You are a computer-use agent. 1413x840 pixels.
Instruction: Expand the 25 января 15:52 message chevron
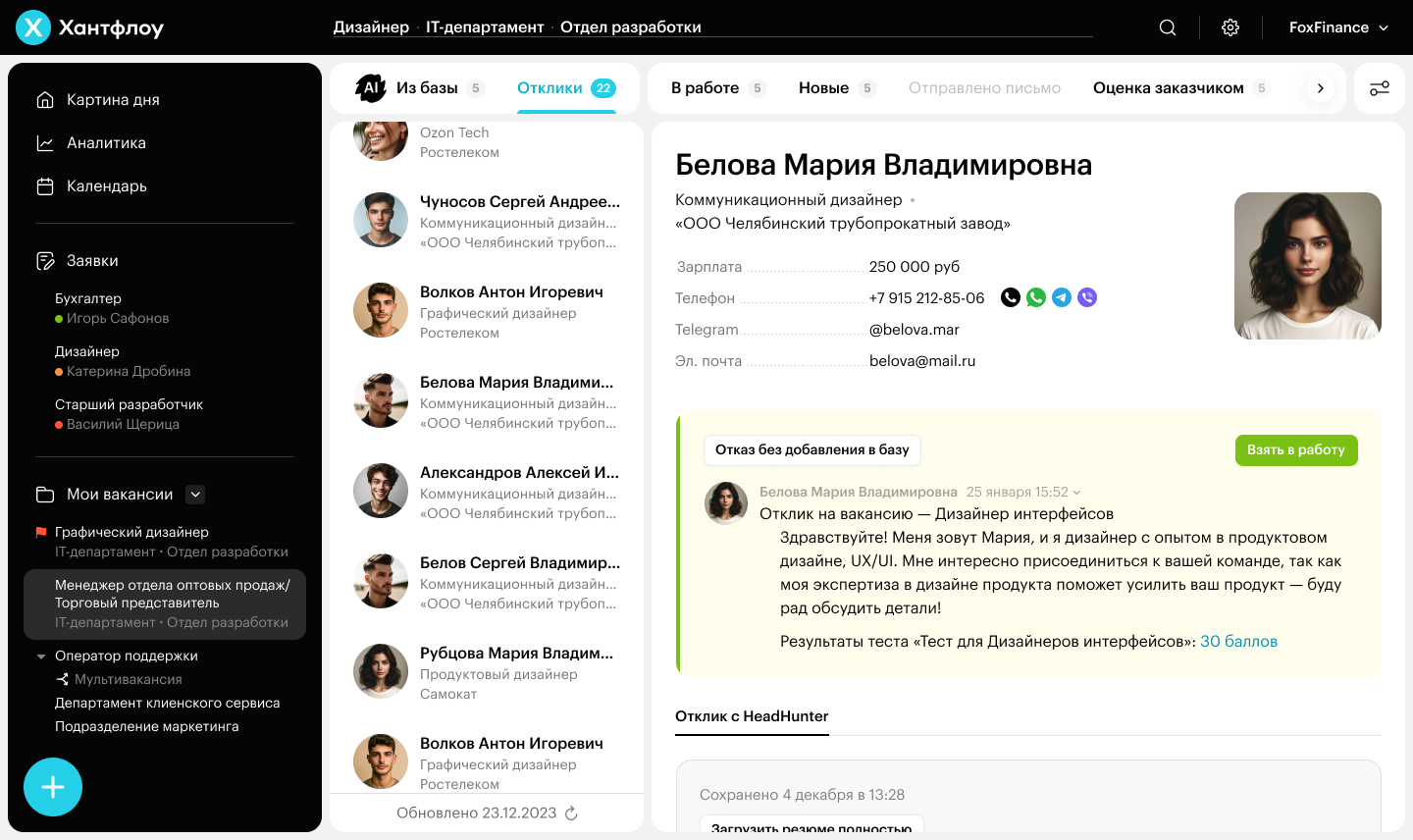[x=1076, y=493]
